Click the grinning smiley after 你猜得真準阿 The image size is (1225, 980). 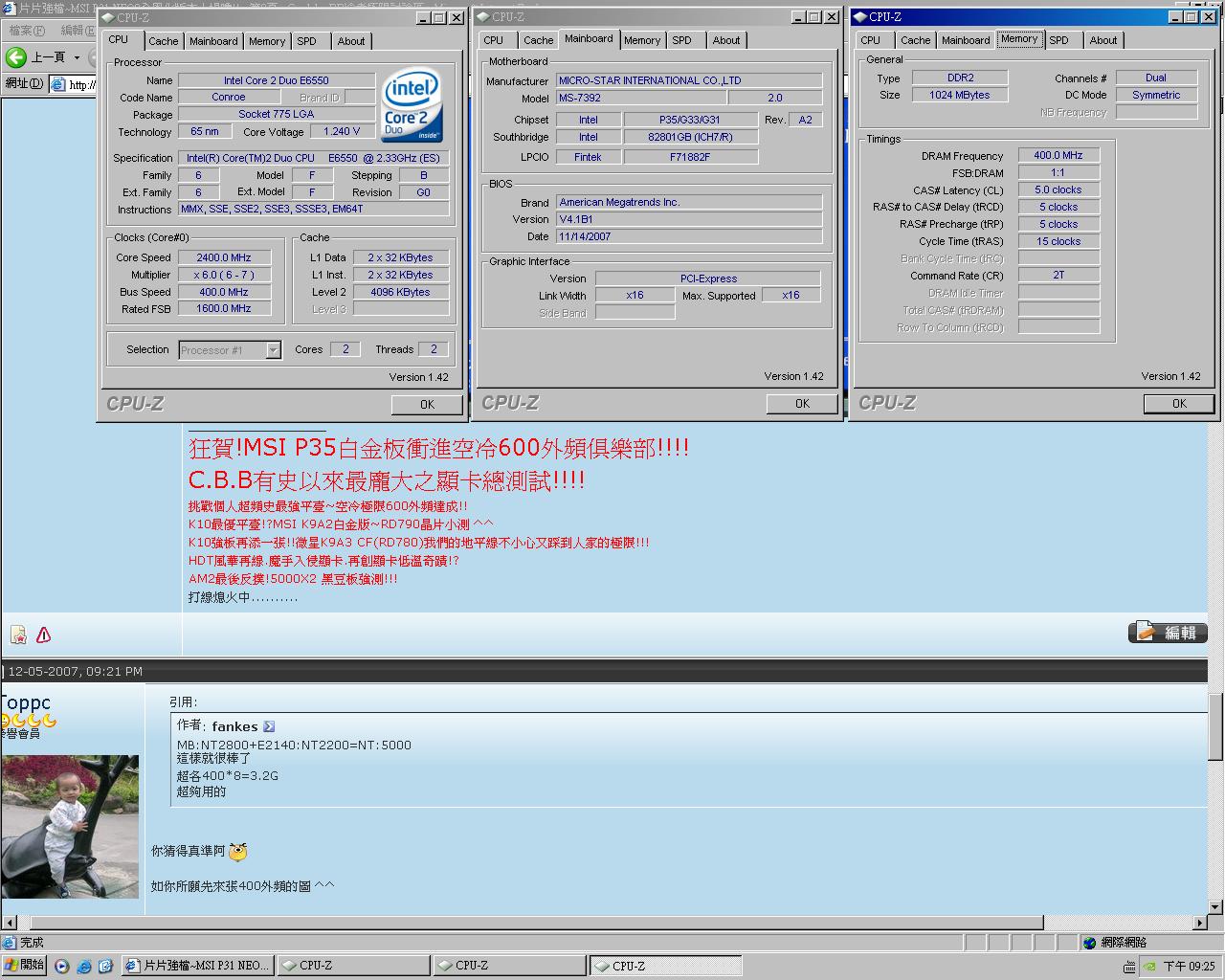click(x=237, y=851)
